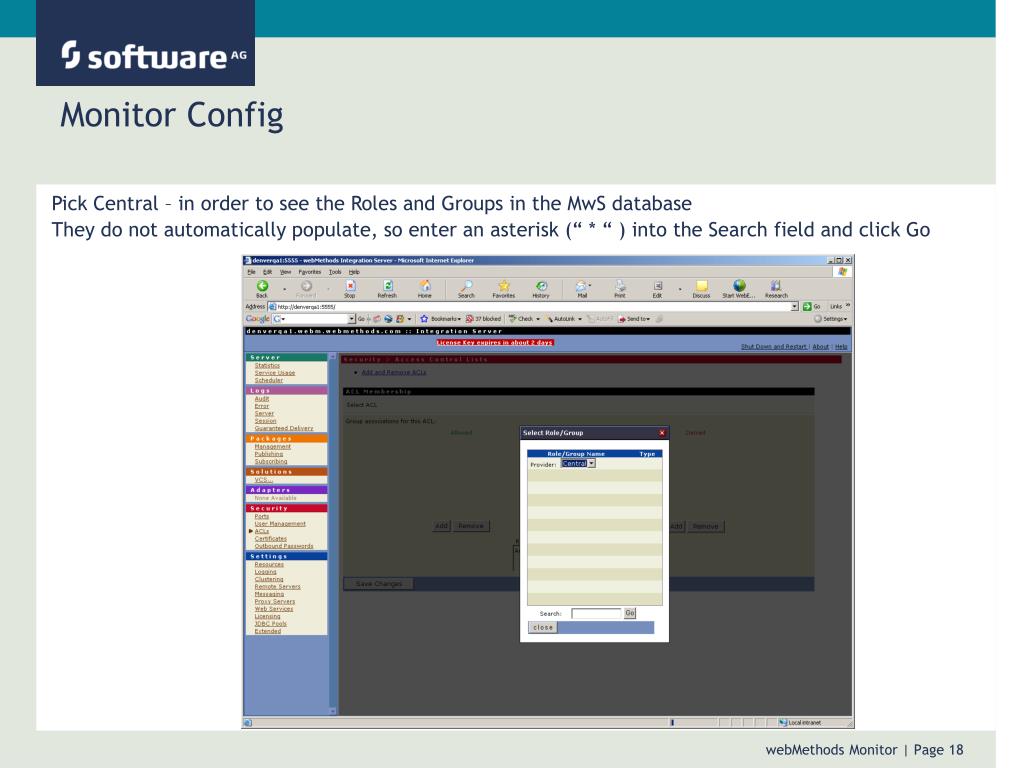
Task: Open JDBC Pools link under Settings
Action: pyautogui.click(x=270, y=624)
